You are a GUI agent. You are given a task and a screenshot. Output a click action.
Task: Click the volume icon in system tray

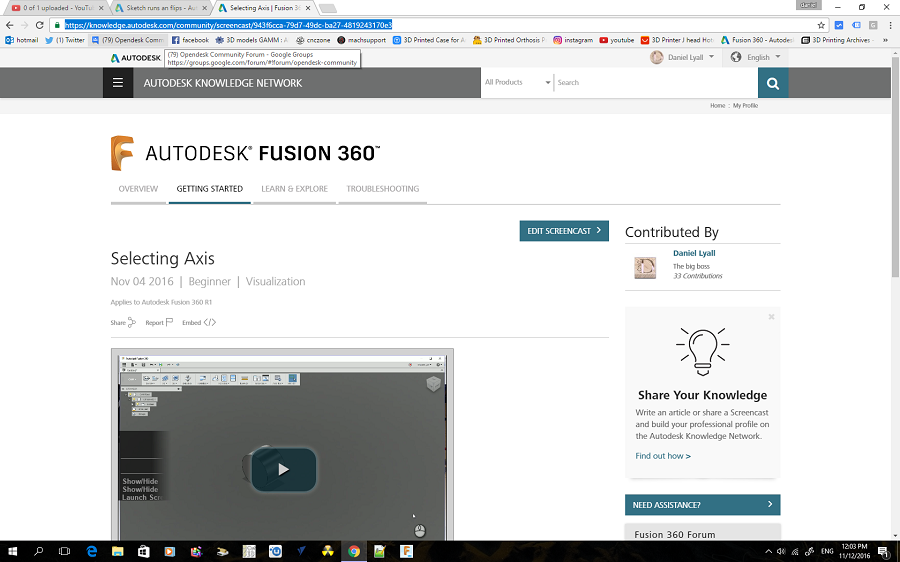[781, 552]
